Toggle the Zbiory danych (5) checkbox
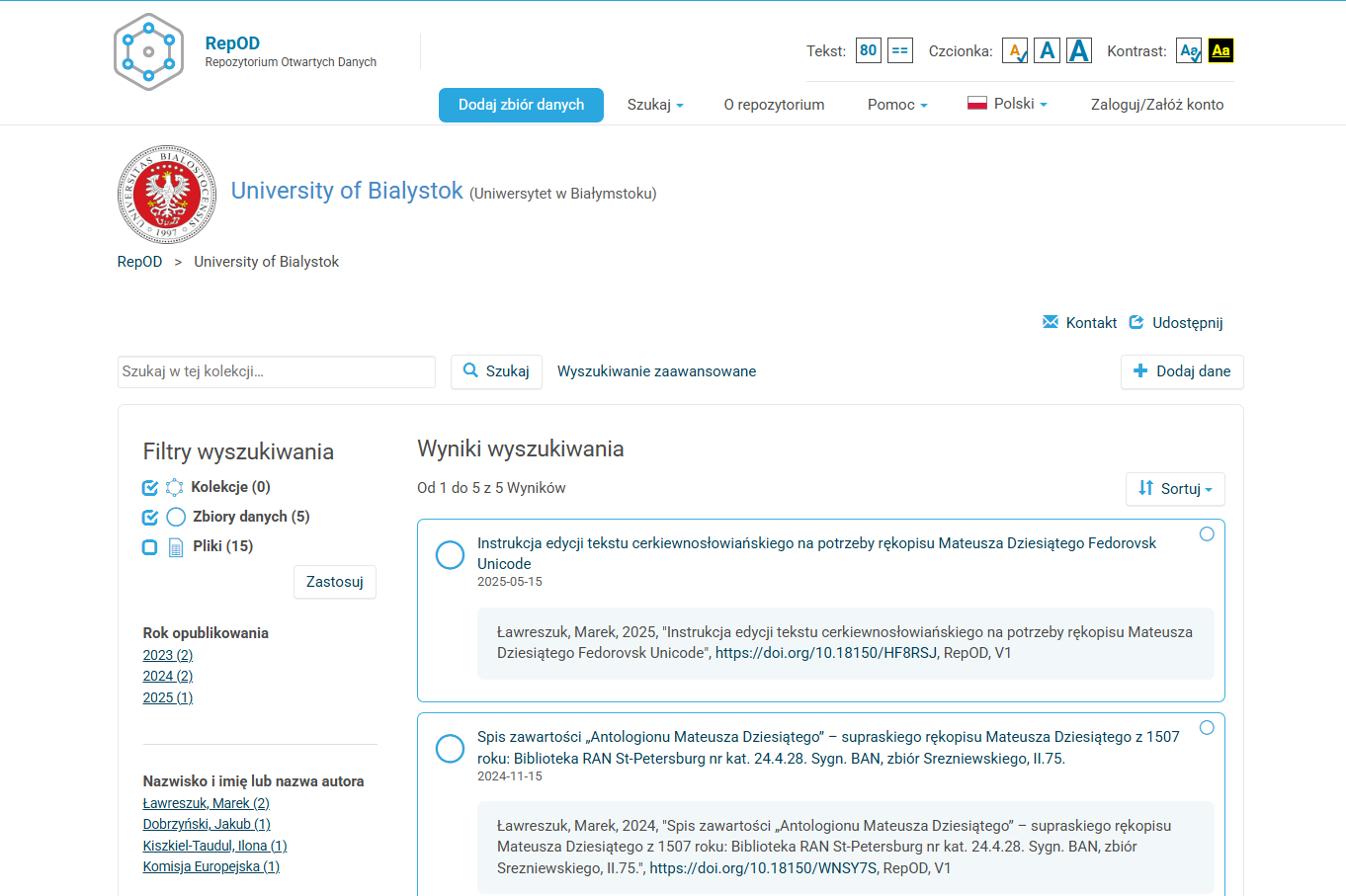 [150, 517]
